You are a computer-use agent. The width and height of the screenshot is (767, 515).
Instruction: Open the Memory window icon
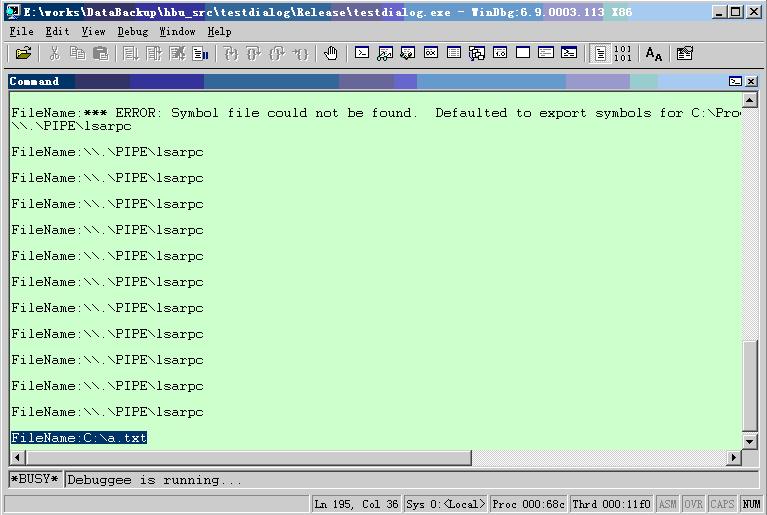[453, 53]
